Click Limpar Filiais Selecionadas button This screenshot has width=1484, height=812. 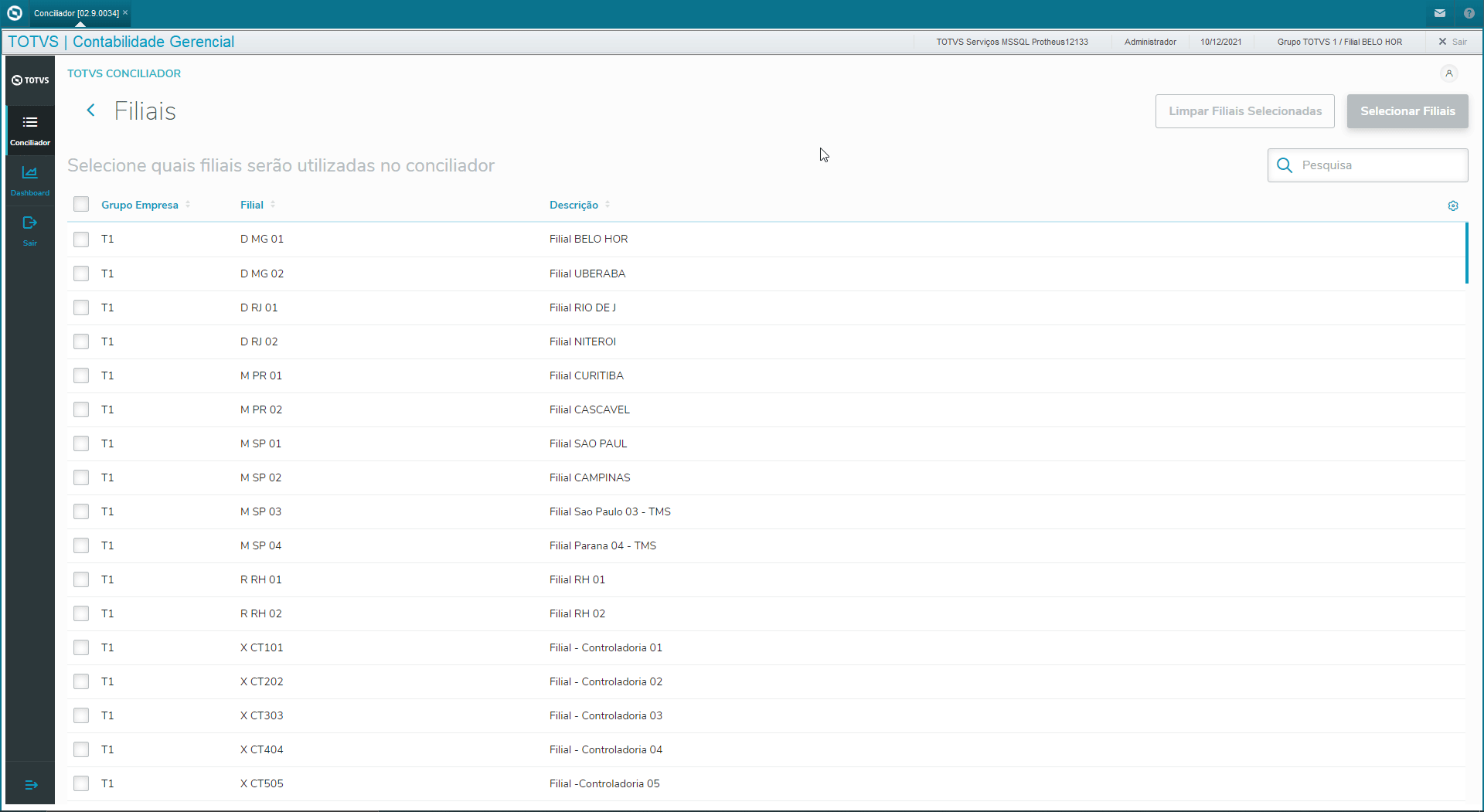pyautogui.click(x=1245, y=111)
